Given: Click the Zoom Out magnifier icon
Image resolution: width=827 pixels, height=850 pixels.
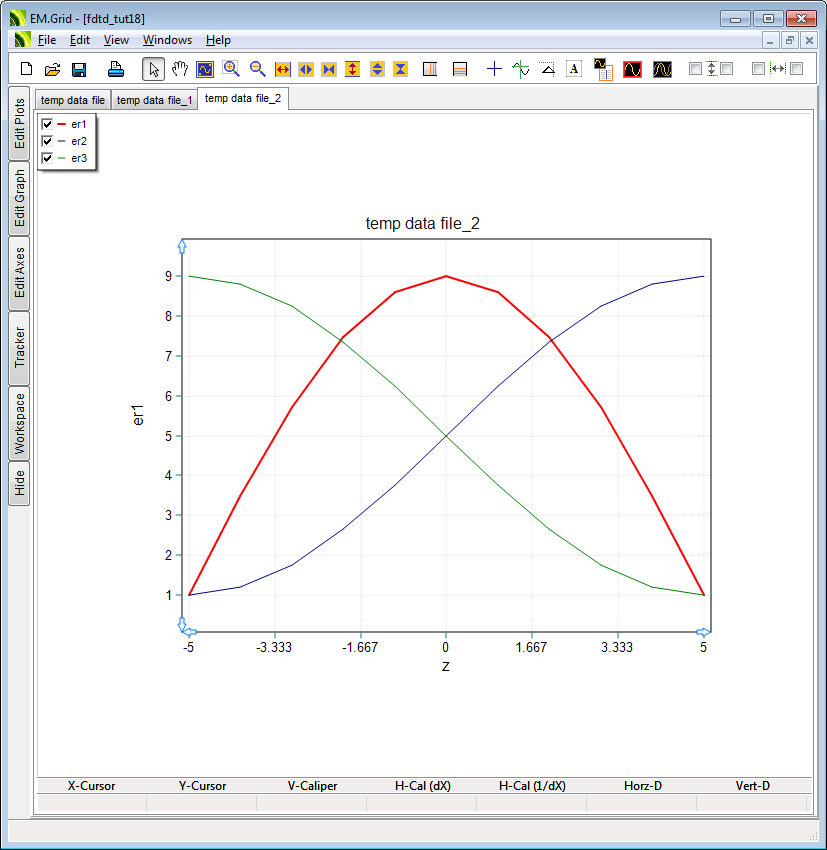Looking at the screenshot, I should pyautogui.click(x=257, y=69).
